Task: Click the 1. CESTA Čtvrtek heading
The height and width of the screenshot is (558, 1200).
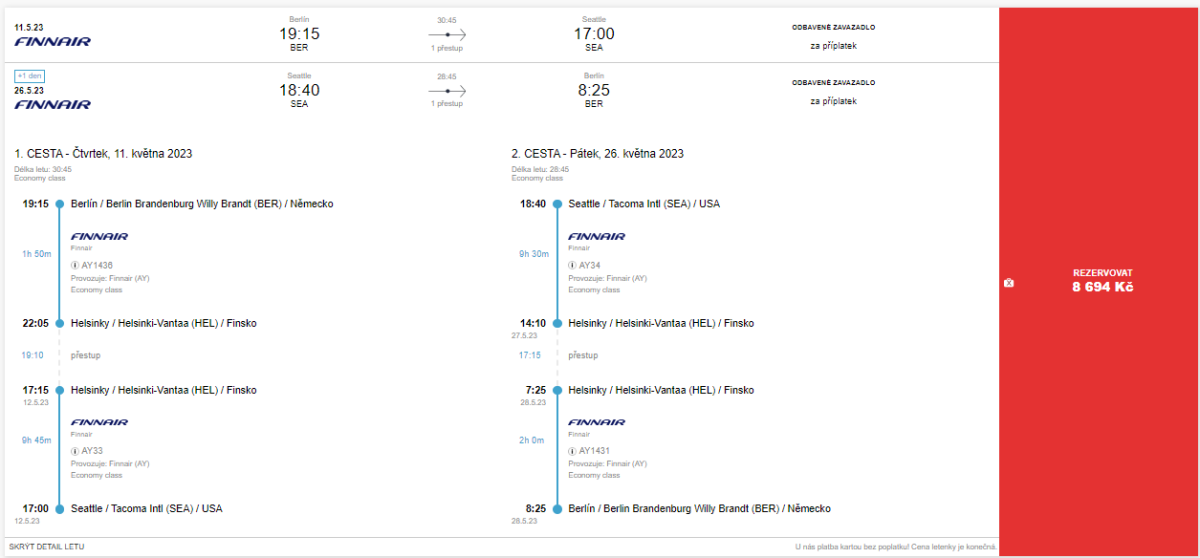Action: click(x=103, y=154)
